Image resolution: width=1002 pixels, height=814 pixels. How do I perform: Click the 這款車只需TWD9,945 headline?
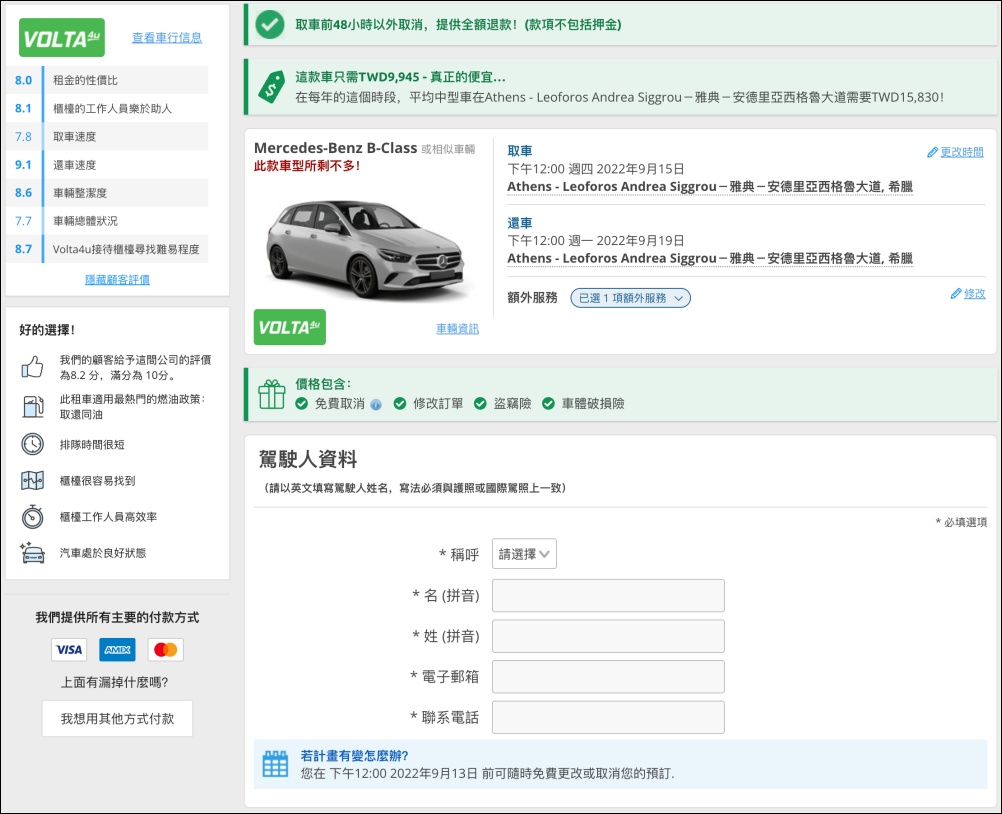click(x=400, y=77)
